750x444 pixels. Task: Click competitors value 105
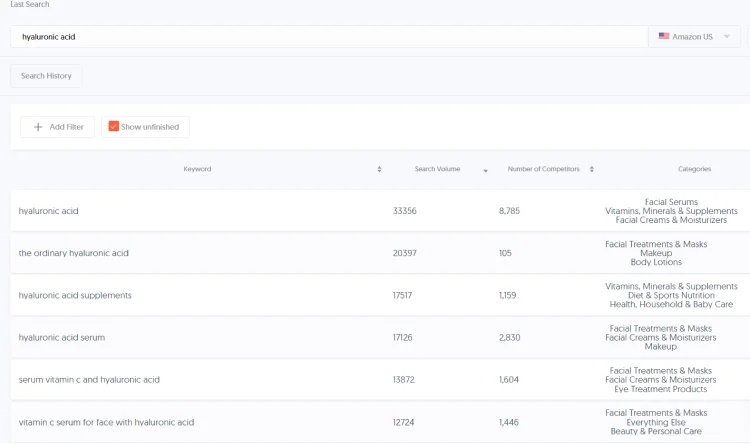pyautogui.click(x=505, y=253)
